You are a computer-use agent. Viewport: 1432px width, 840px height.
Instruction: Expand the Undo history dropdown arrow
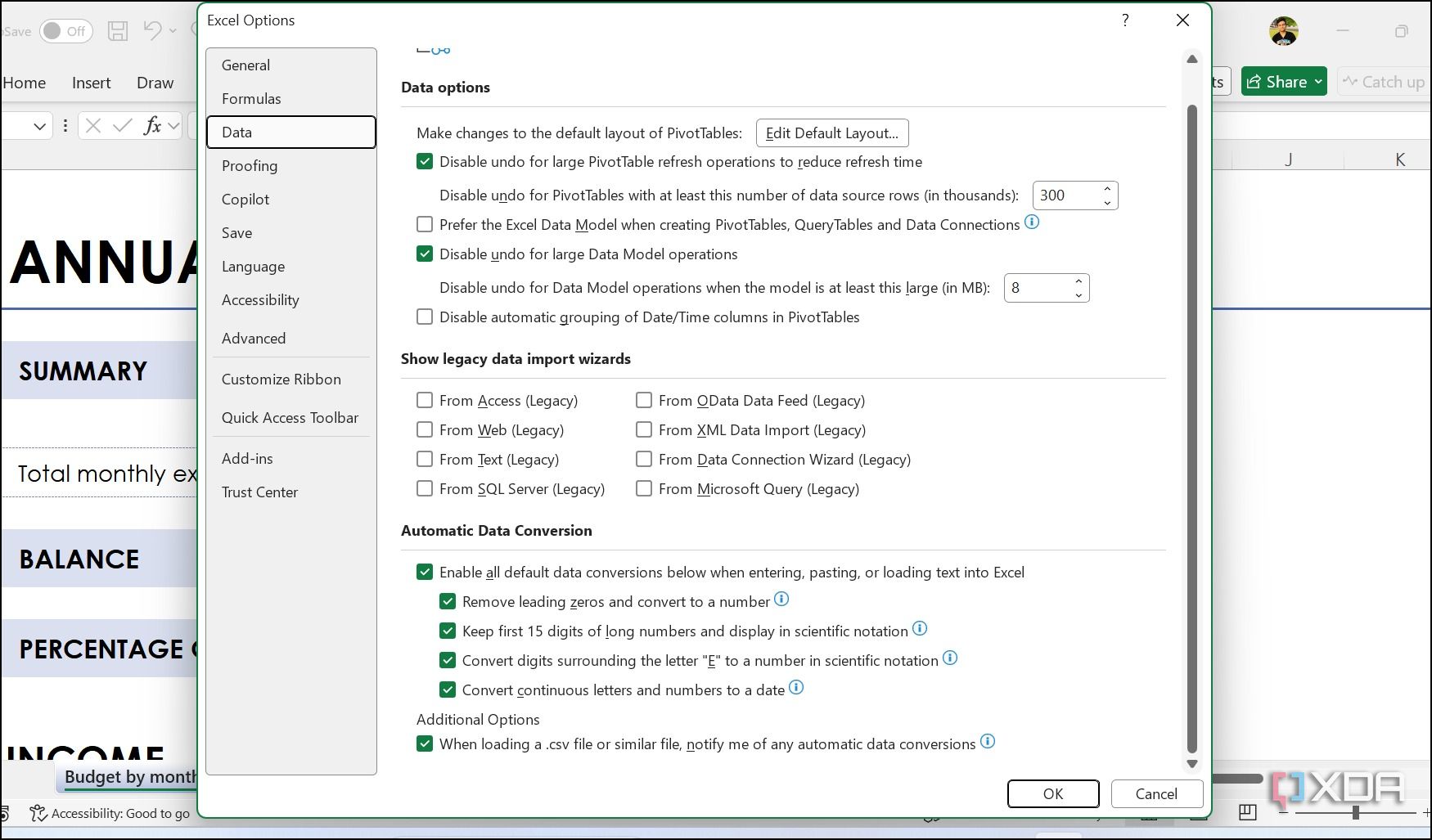pyautogui.click(x=173, y=31)
